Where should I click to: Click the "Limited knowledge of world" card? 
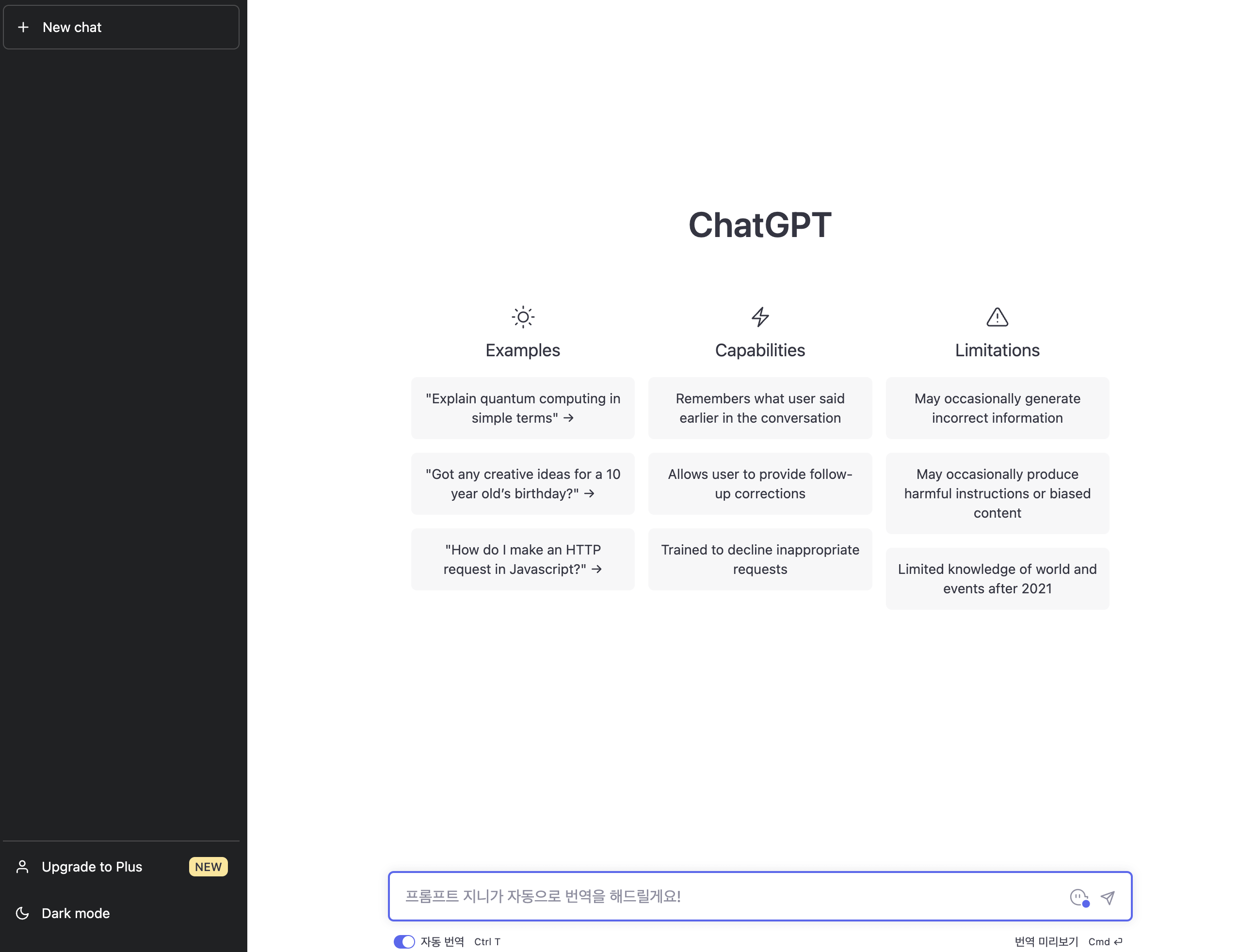click(997, 578)
